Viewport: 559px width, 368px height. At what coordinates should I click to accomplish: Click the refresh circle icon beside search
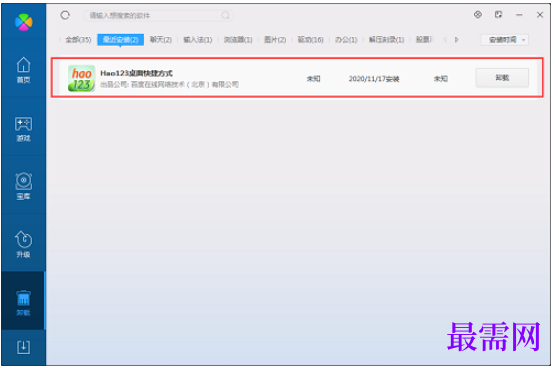point(65,15)
